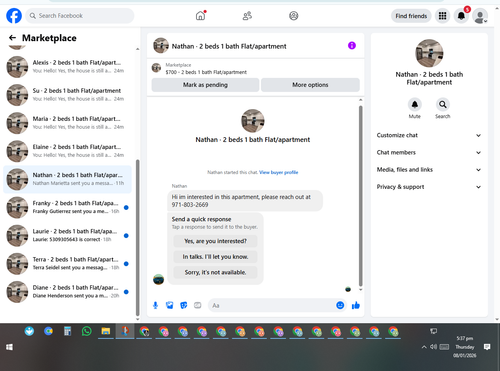
Task: Click the conversation list scrollbar
Action: click(137, 238)
